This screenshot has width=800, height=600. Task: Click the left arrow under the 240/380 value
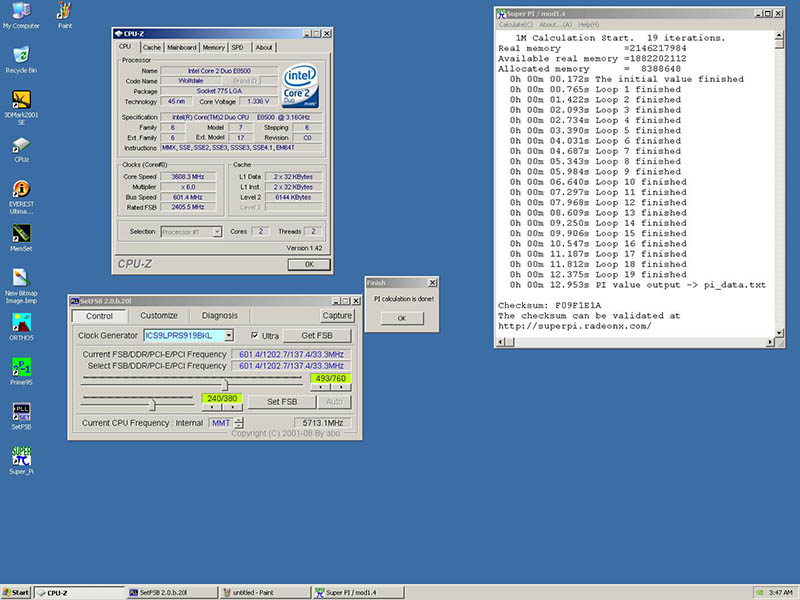(x=212, y=407)
